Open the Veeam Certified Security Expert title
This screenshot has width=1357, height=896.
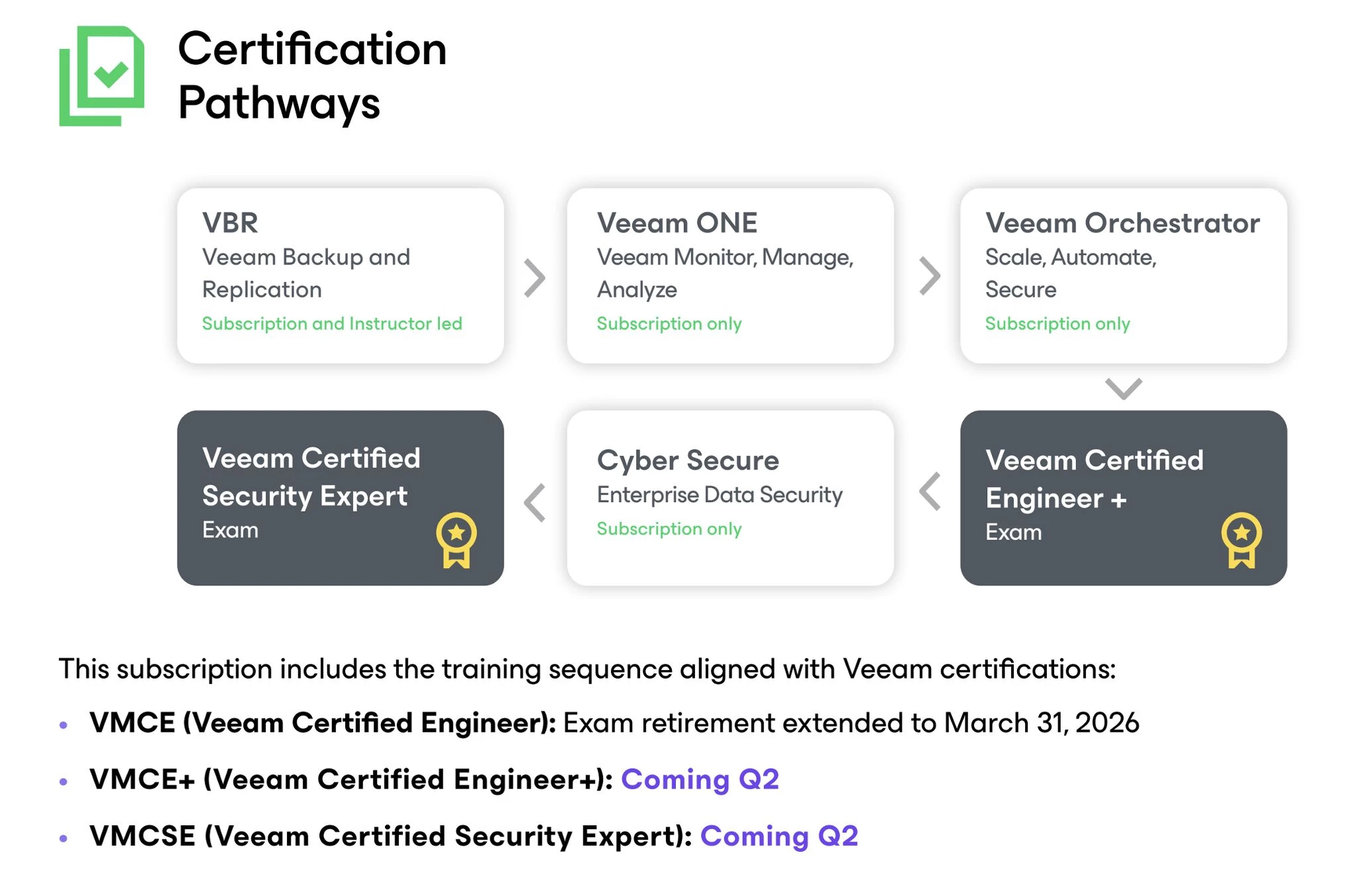pos(311,477)
